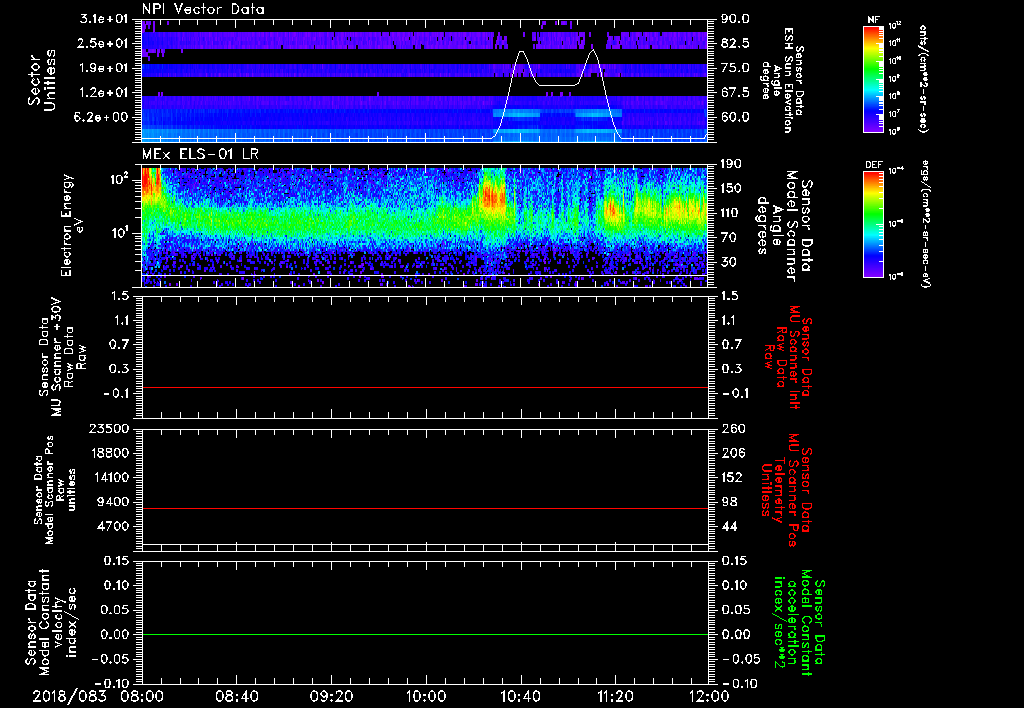Click the red scanner position horizontal line
Screen dimensions: 1024x708
coord(425,509)
